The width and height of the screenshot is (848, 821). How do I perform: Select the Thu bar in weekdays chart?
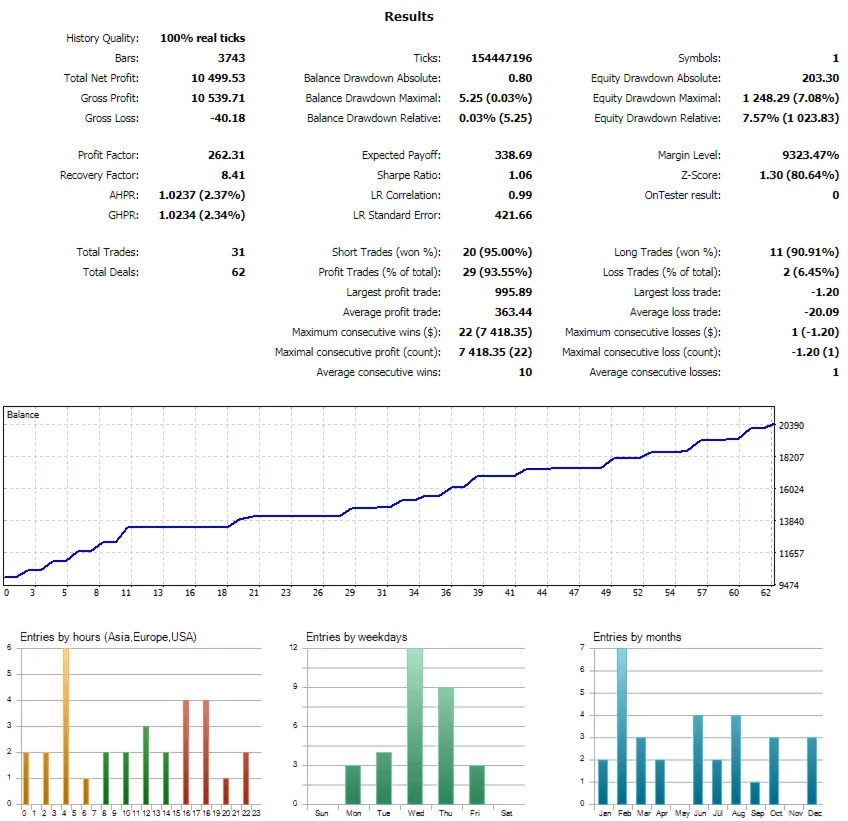(446, 745)
